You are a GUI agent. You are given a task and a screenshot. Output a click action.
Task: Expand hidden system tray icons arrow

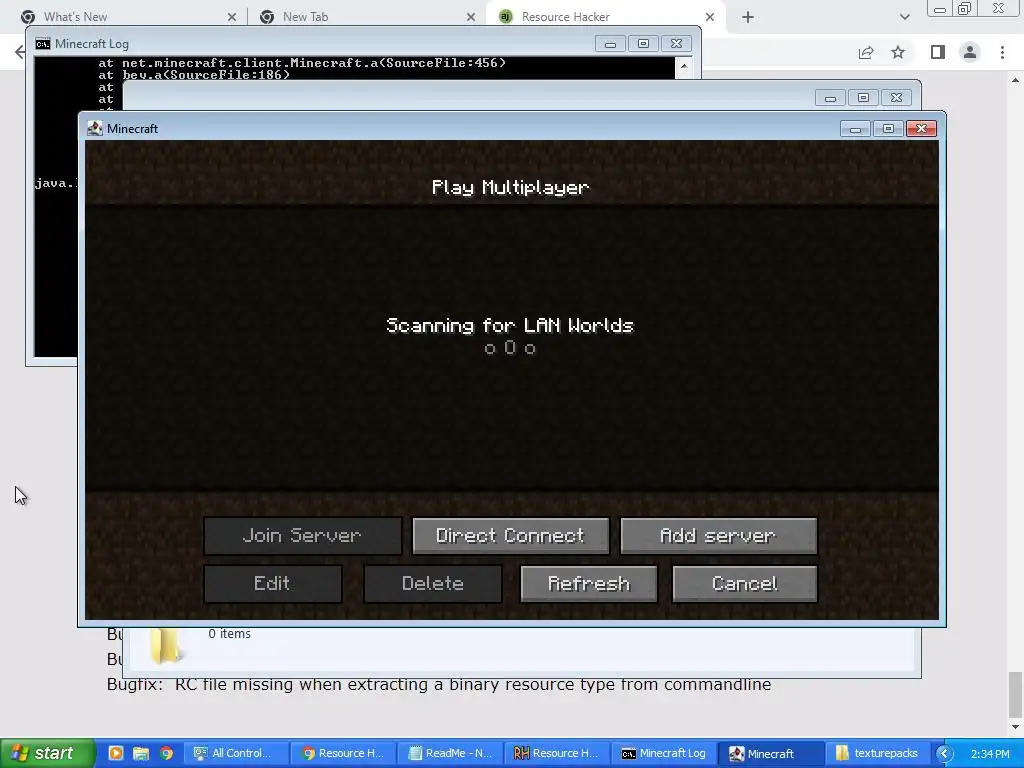(944, 754)
